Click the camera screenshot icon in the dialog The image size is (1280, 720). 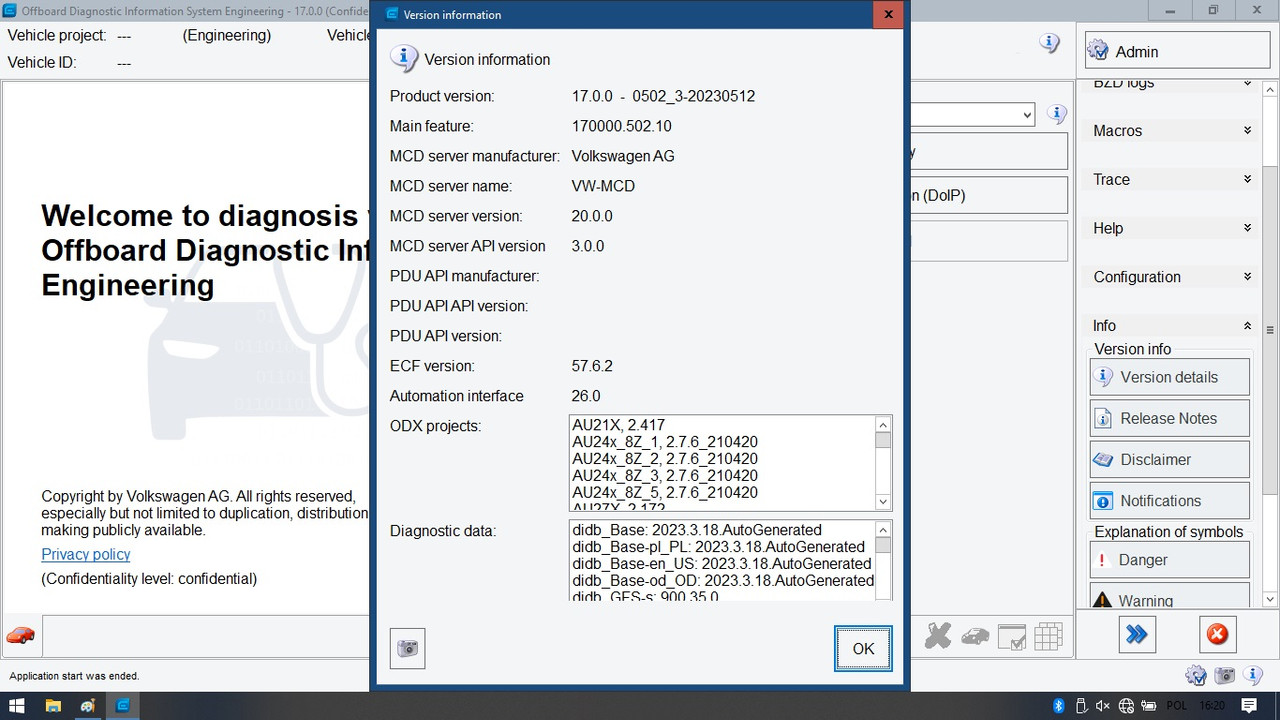pos(407,648)
